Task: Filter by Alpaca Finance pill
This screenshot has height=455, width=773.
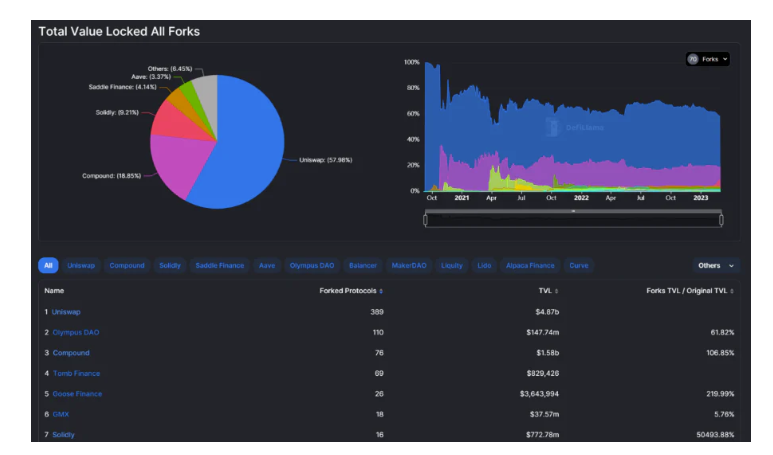Action: (530, 265)
